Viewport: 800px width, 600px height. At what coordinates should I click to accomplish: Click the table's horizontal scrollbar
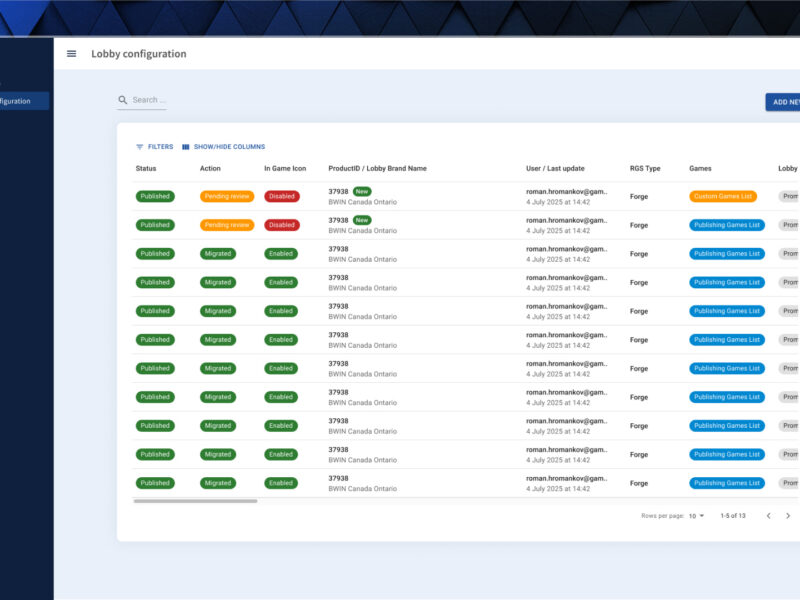195,501
